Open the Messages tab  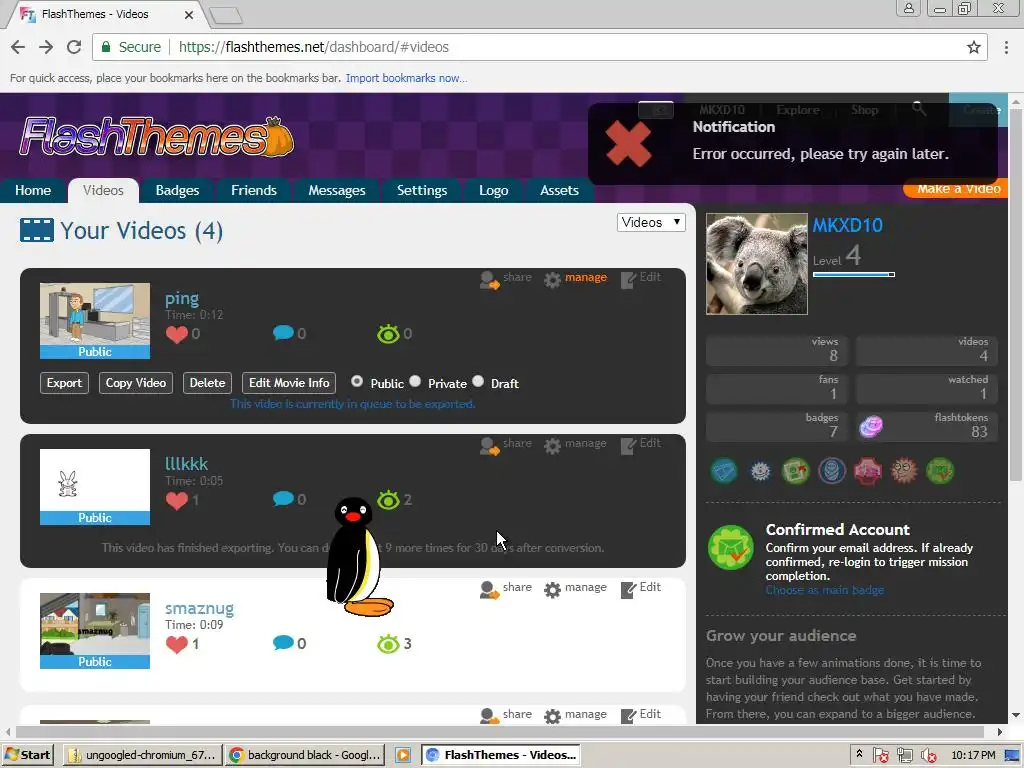point(336,190)
